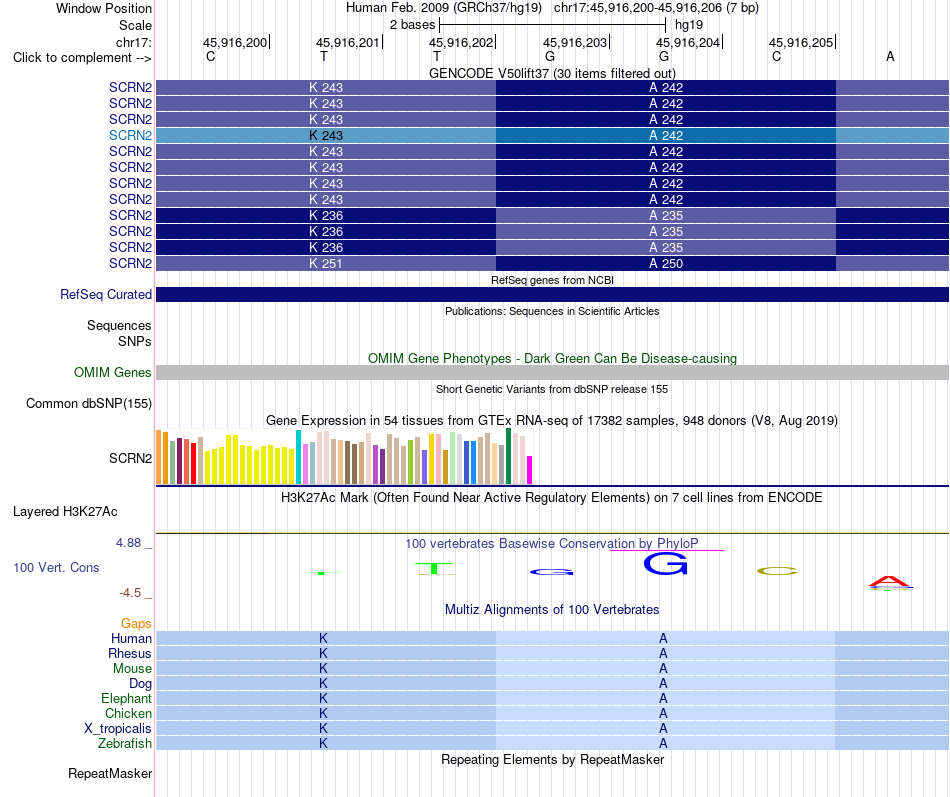
Task: Click the Mouse species label
Action: (132, 669)
